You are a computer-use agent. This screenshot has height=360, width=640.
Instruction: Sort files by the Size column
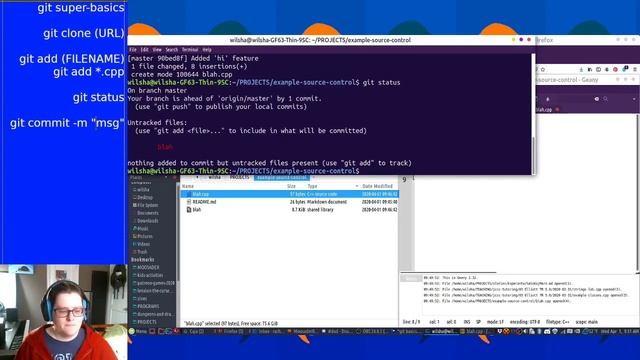(291, 186)
